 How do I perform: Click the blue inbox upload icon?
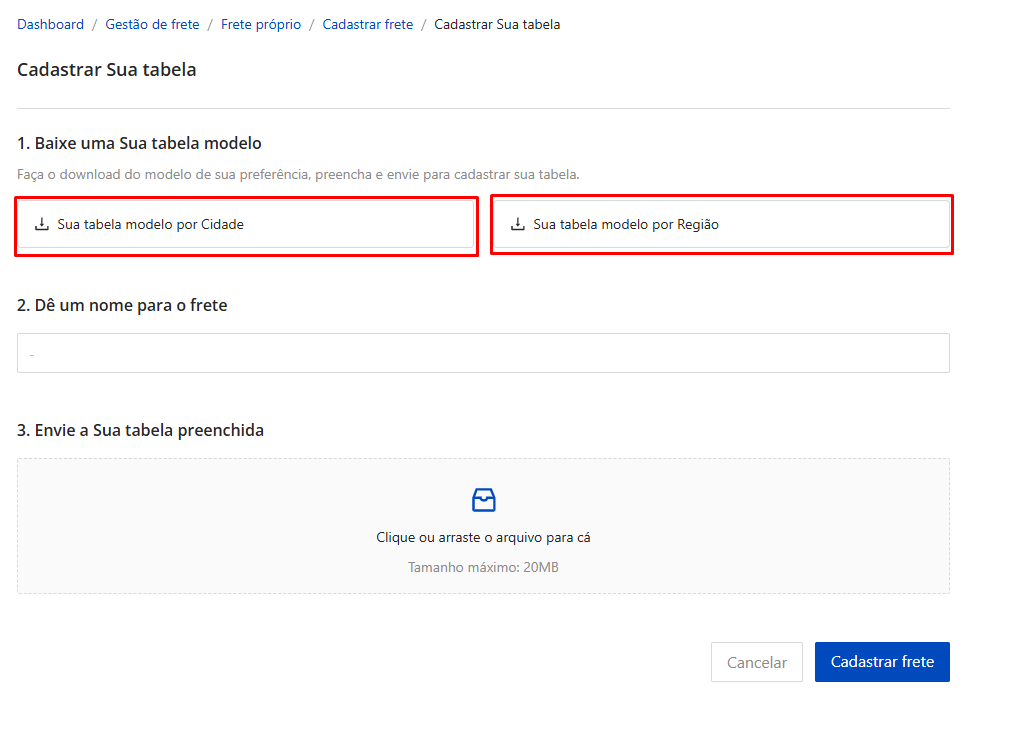tap(483, 500)
